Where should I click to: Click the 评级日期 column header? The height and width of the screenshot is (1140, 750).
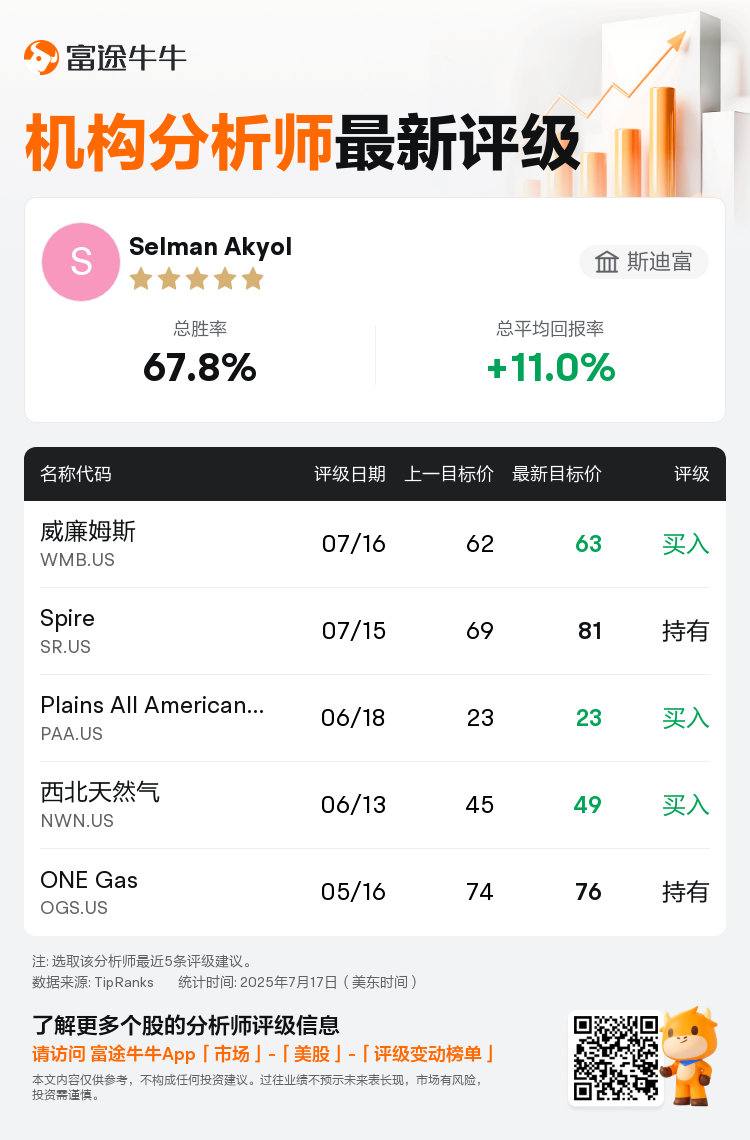pyautogui.click(x=350, y=474)
